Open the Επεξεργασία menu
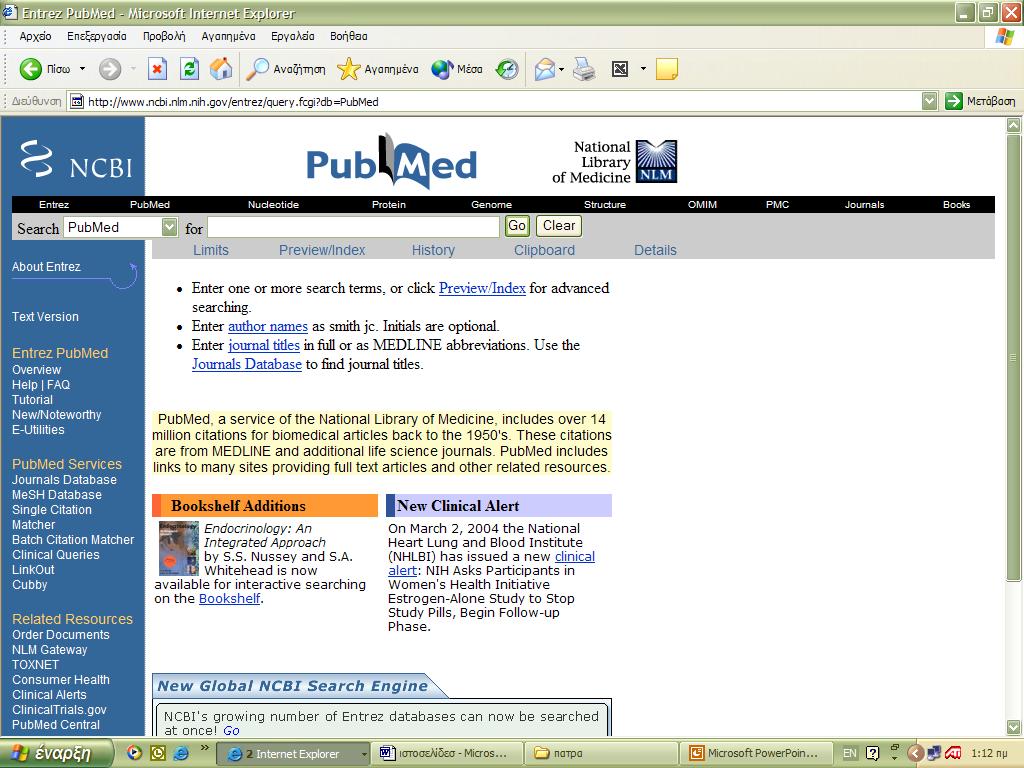 tap(97, 37)
